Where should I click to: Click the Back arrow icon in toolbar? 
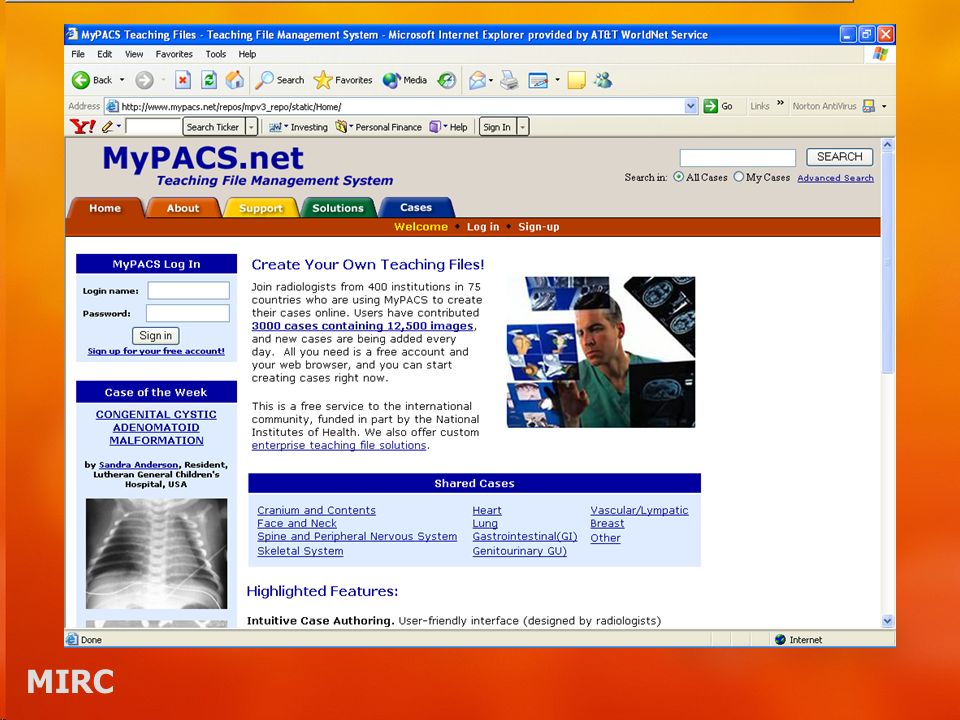(80, 80)
